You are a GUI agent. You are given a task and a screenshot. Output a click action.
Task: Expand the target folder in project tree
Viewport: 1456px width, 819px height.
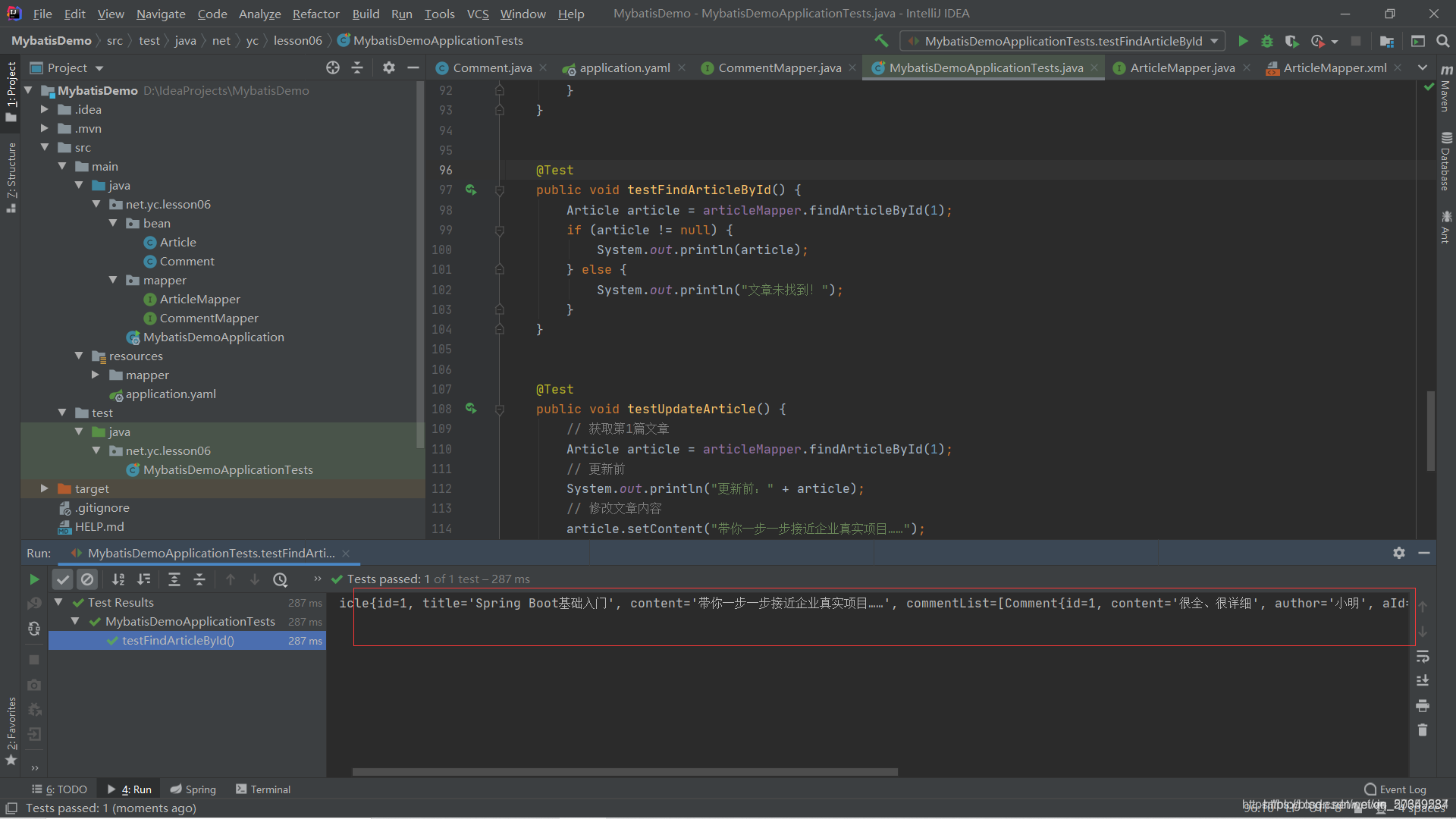tap(44, 488)
